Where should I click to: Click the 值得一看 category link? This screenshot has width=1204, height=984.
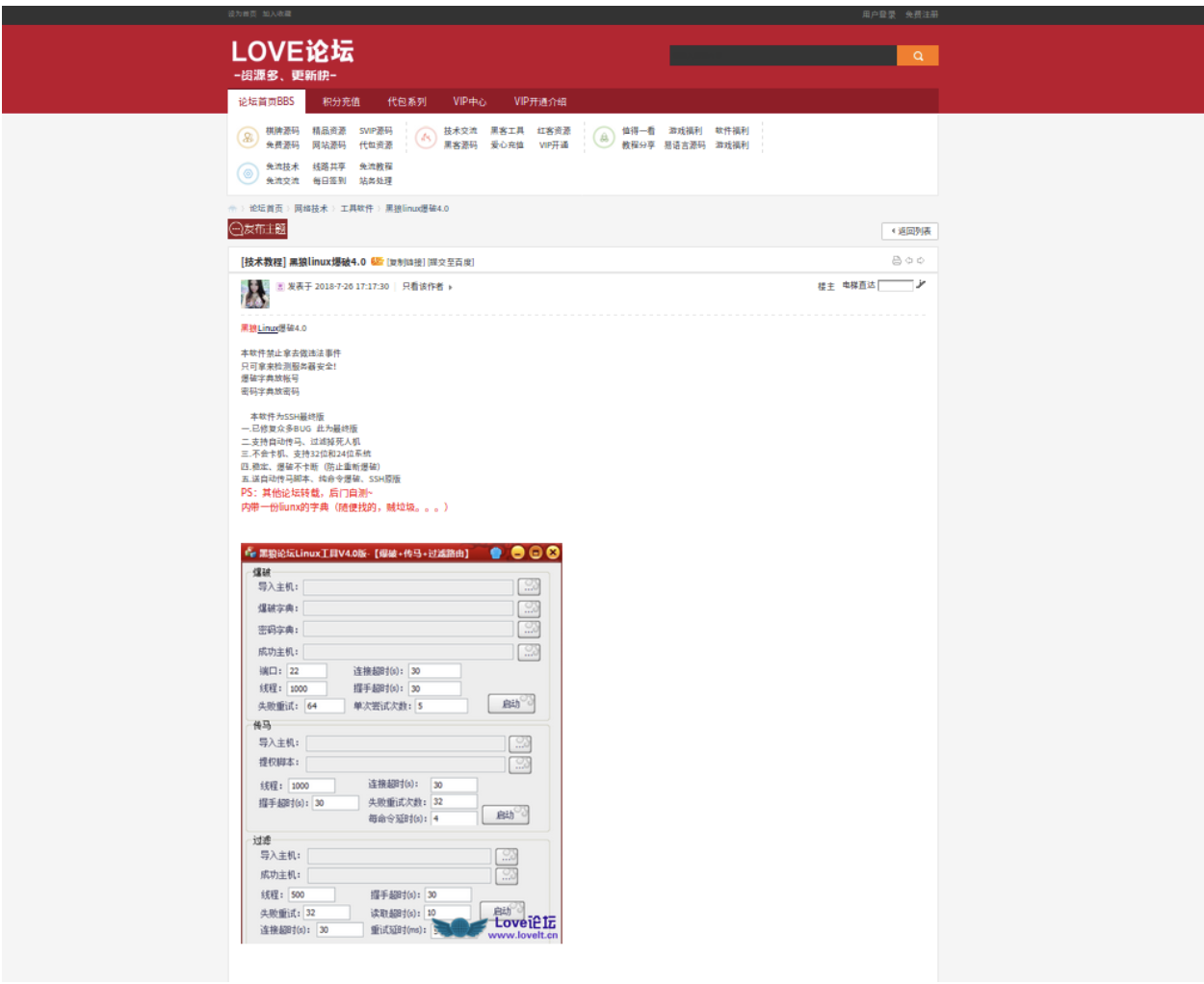[x=638, y=131]
